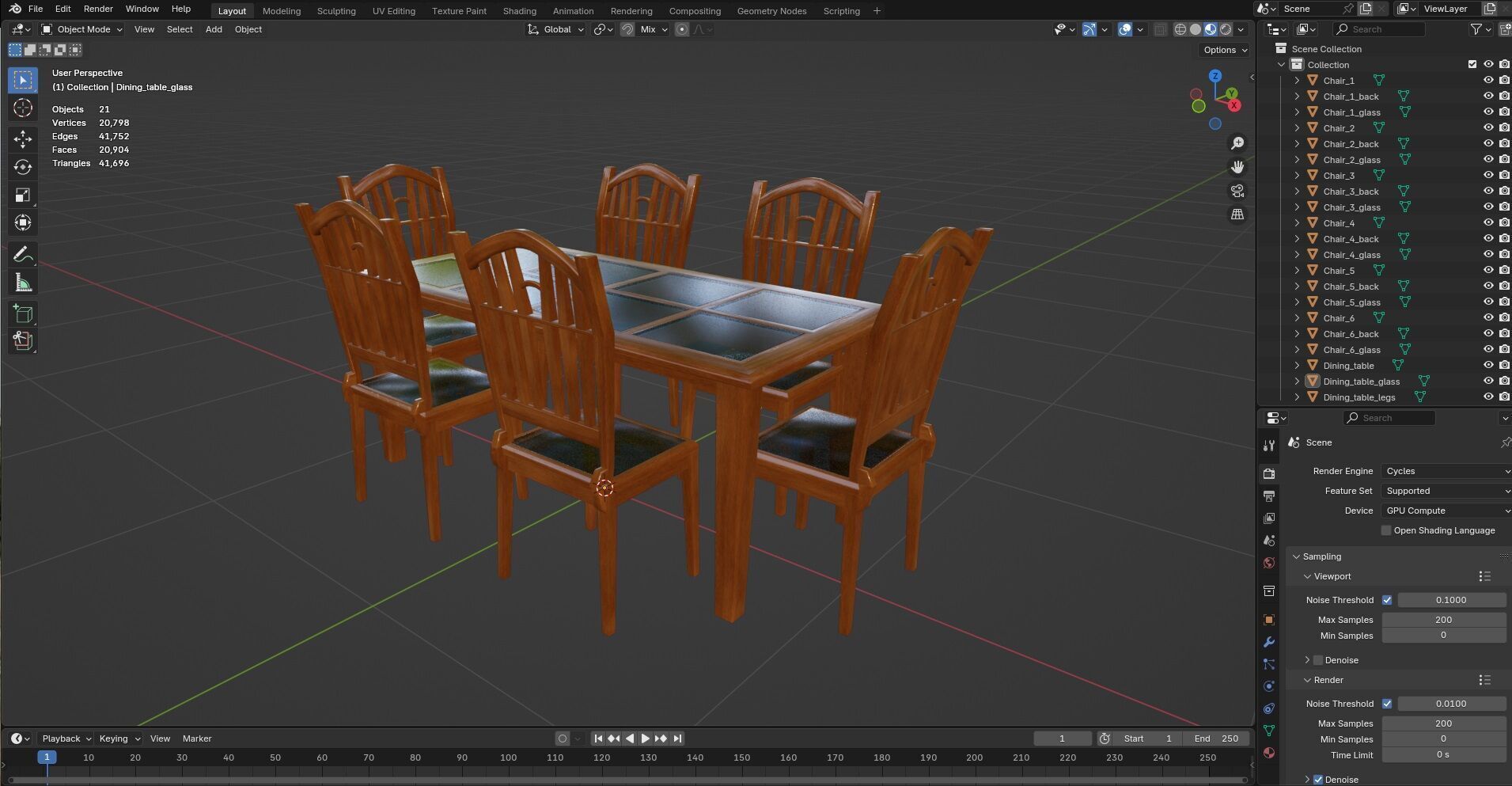
Task: Select the Scale tool
Action: click(23, 195)
